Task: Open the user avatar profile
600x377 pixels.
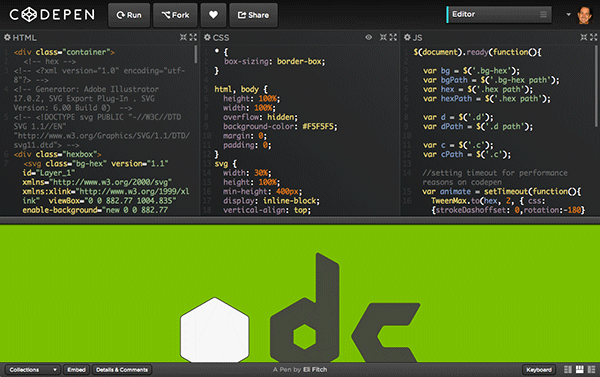Action: point(584,15)
